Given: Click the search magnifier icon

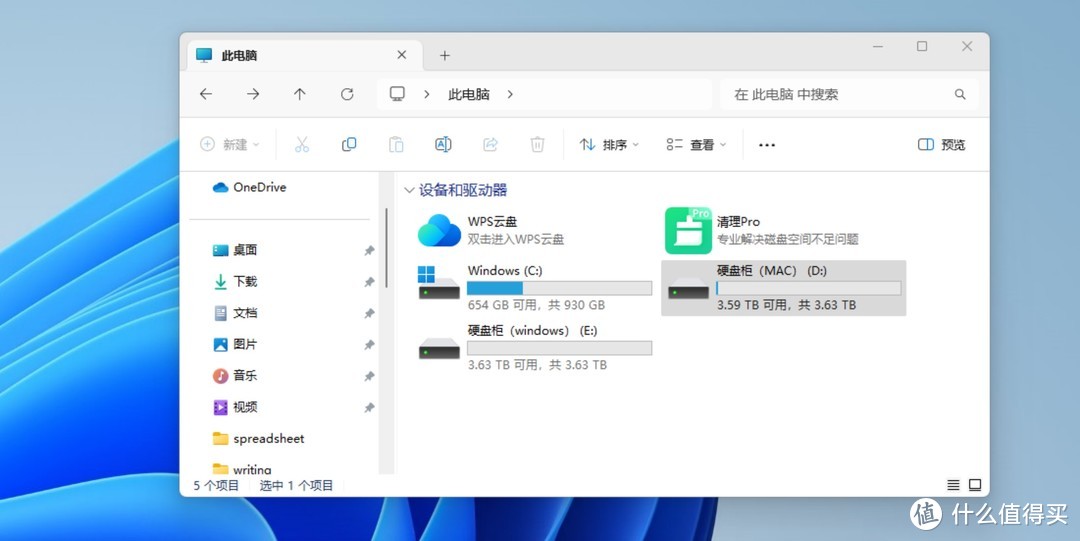Looking at the screenshot, I should [960, 94].
